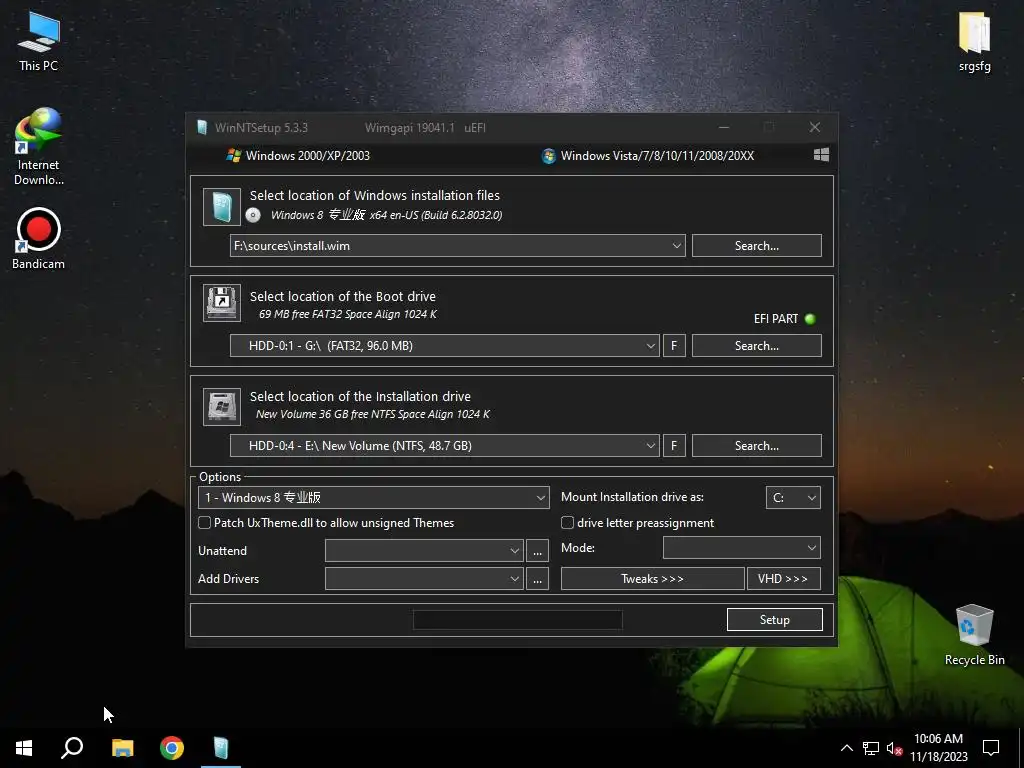Open taskbar Search

pyautogui.click(x=72, y=748)
